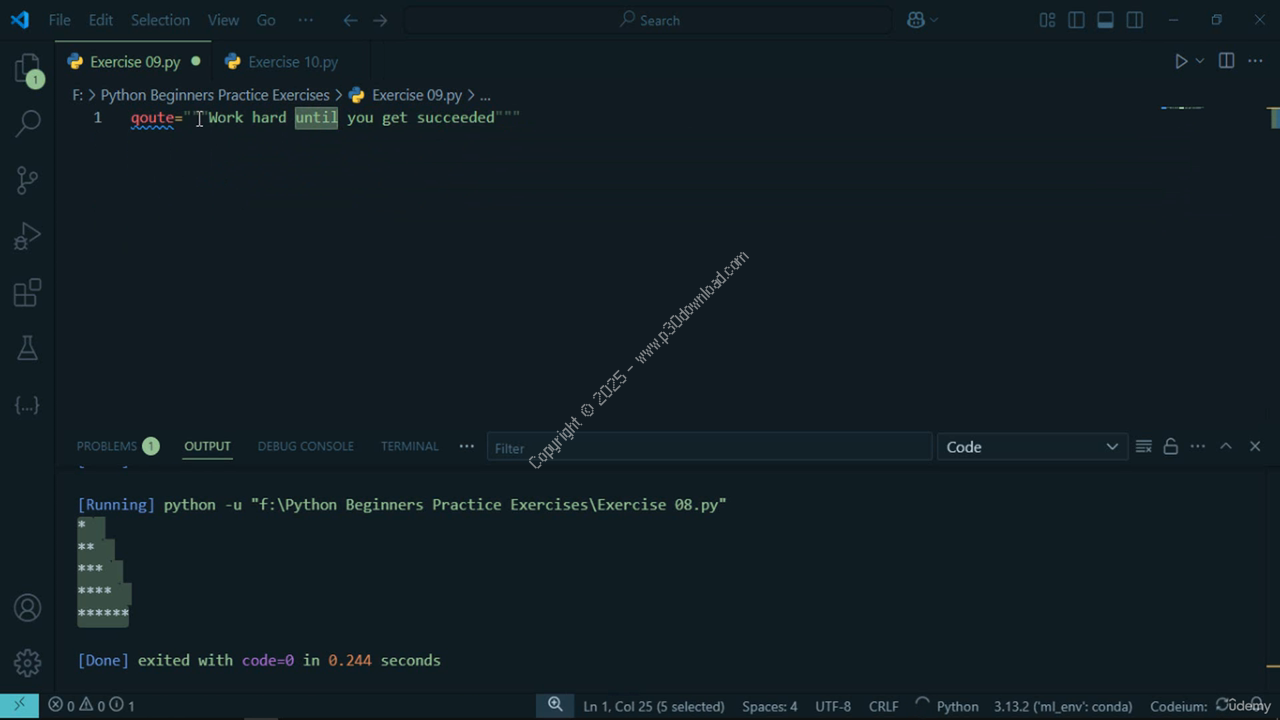The height and width of the screenshot is (720, 1280).
Task: Toggle the bottom Panel visibility
Action: [1105, 20]
